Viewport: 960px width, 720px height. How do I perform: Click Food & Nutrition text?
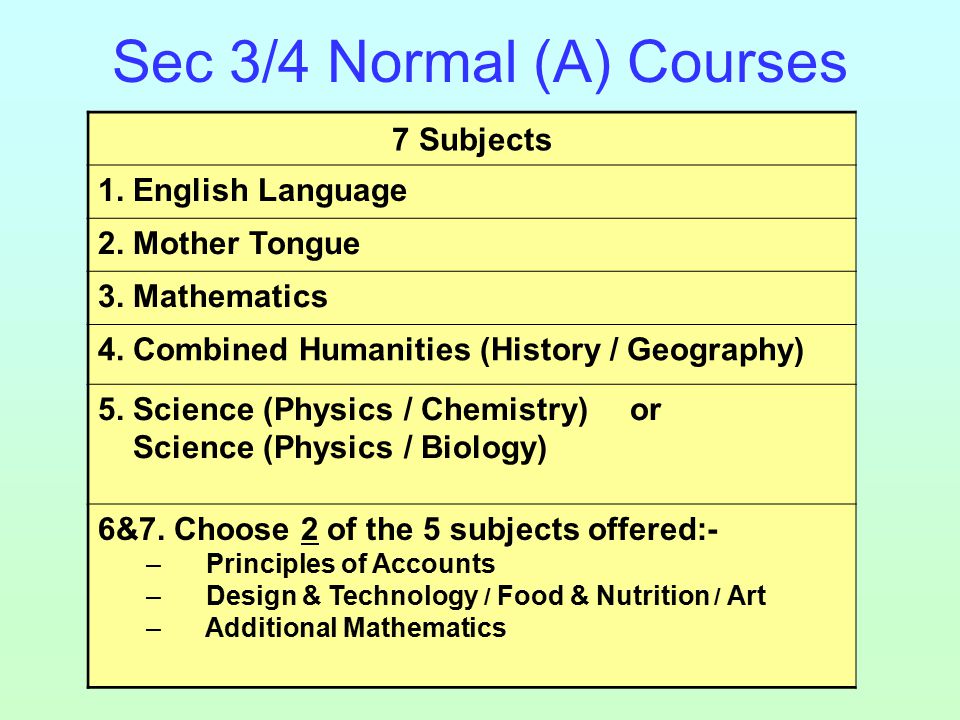(603, 596)
